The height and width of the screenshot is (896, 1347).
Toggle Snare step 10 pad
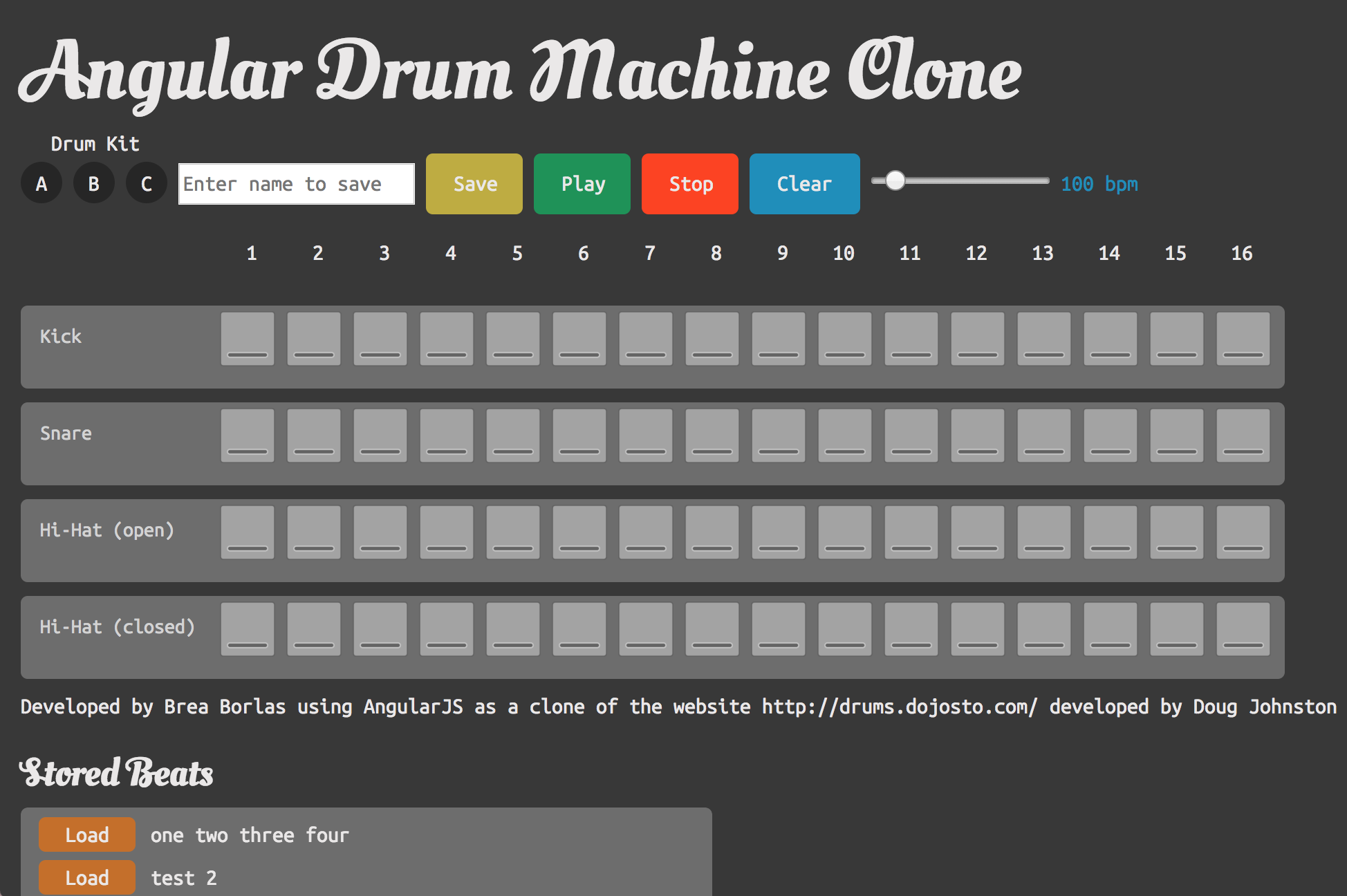tap(845, 436)
